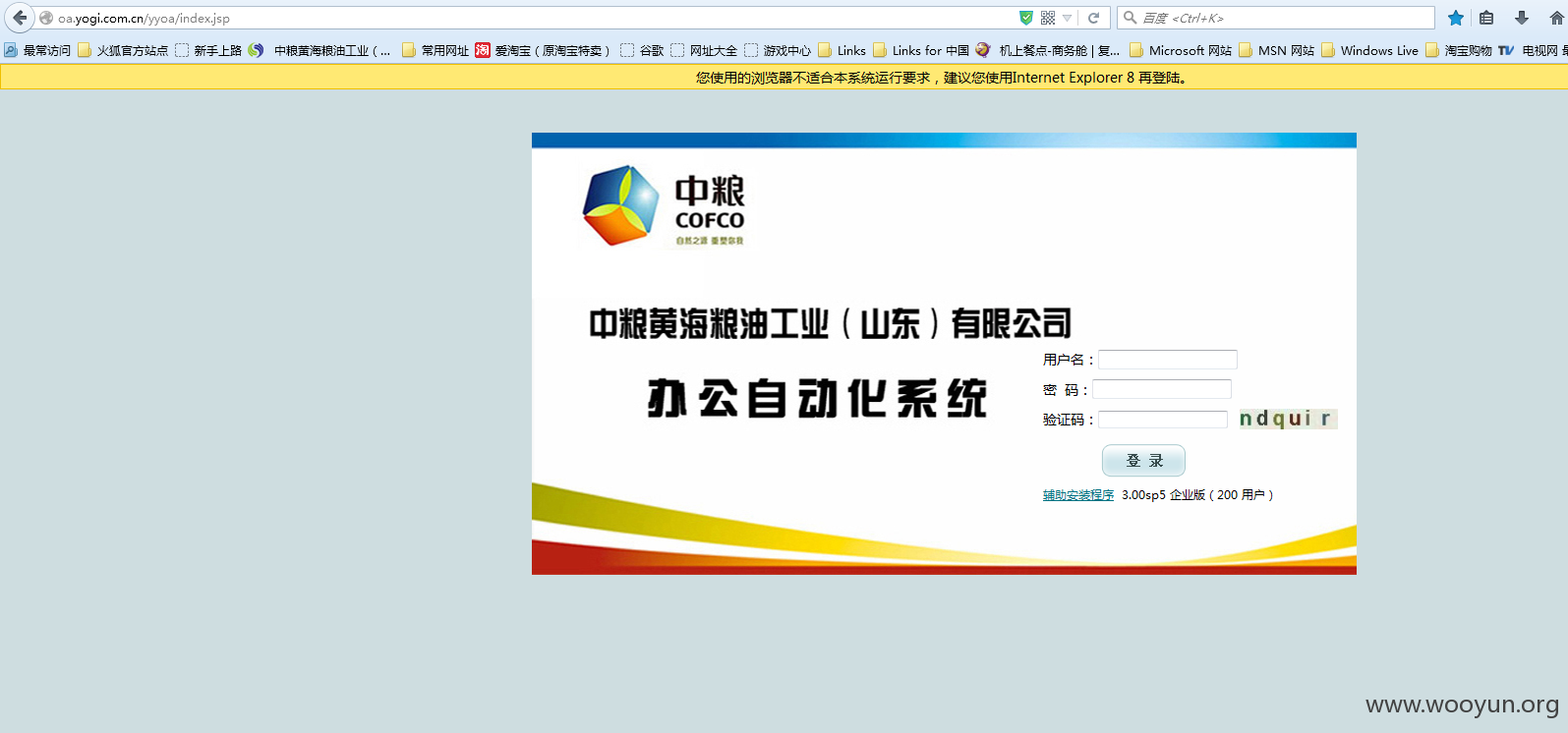Go to the home page icon

(1557, 18)
